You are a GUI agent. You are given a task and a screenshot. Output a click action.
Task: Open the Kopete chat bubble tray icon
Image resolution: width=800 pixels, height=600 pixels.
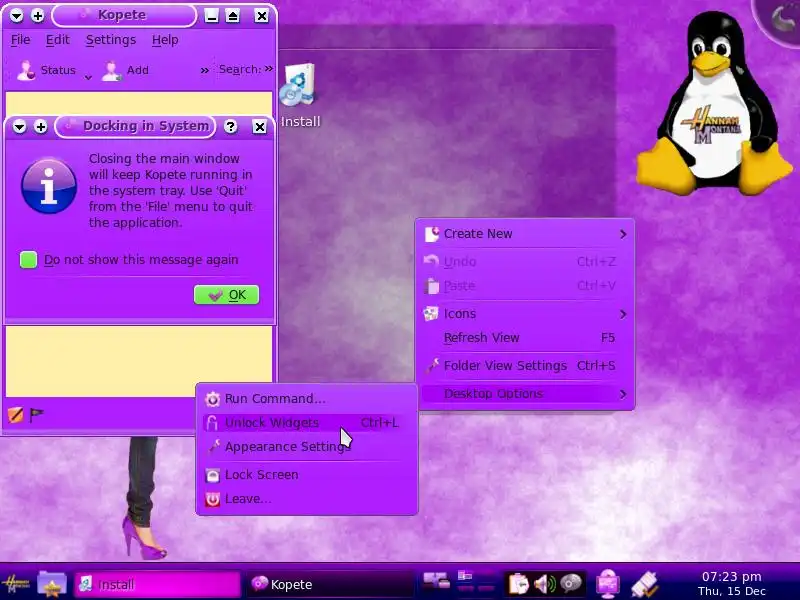click(570, 583)
